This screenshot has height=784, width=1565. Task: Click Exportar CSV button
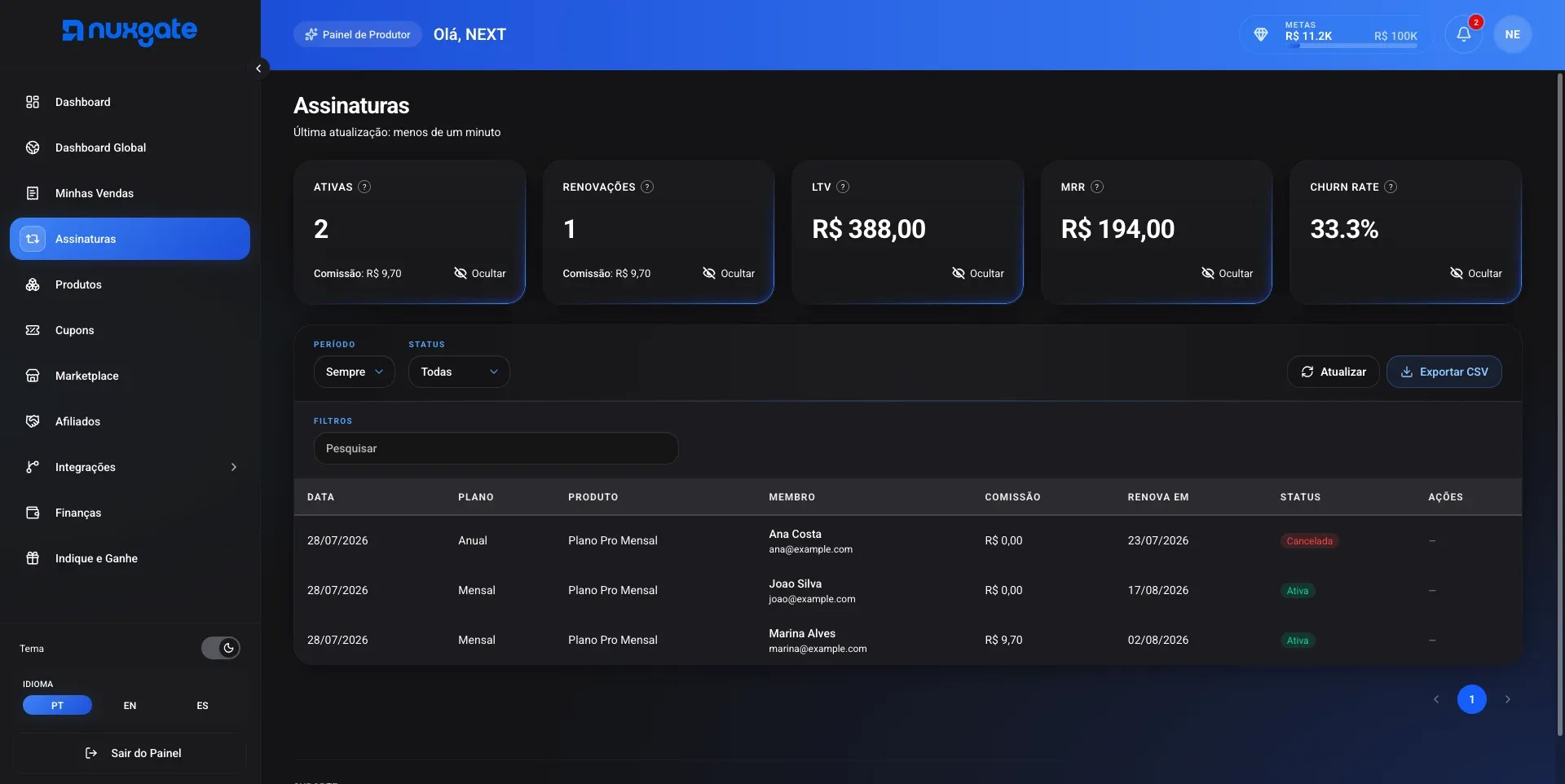click(x=1444, y=372)
